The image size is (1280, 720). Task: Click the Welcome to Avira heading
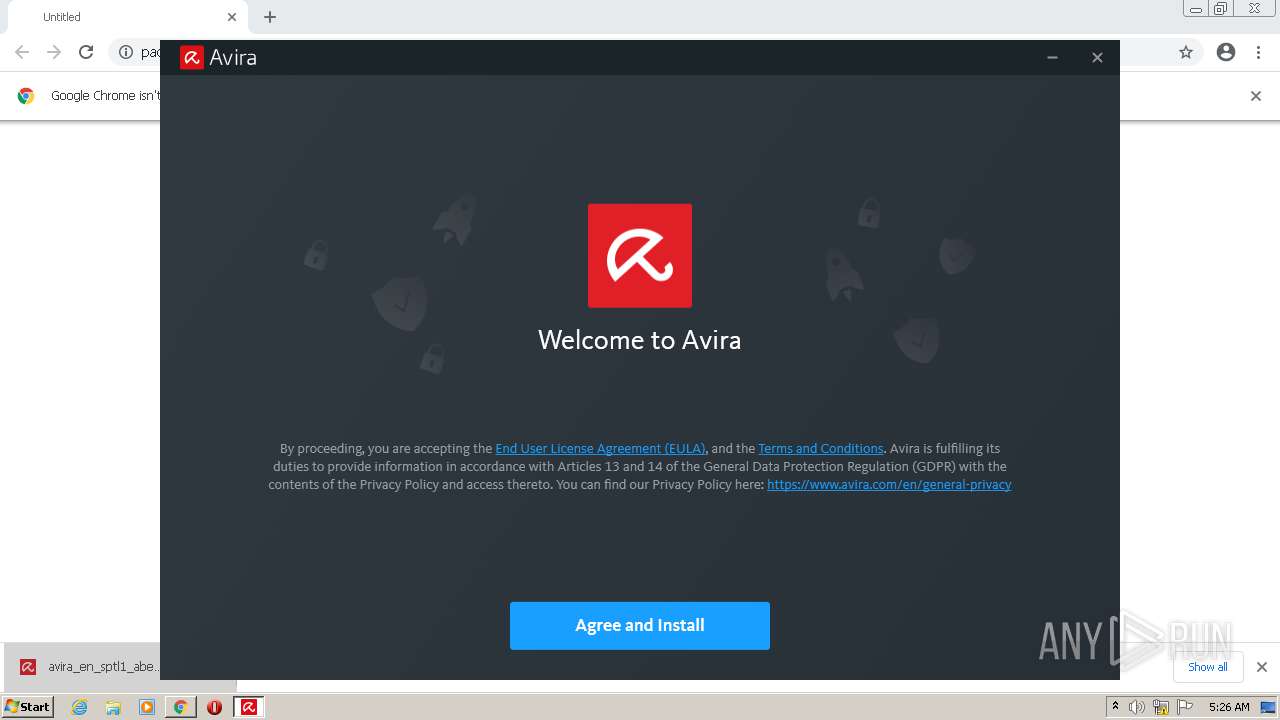pyautogui.click(x=640, y=340)
